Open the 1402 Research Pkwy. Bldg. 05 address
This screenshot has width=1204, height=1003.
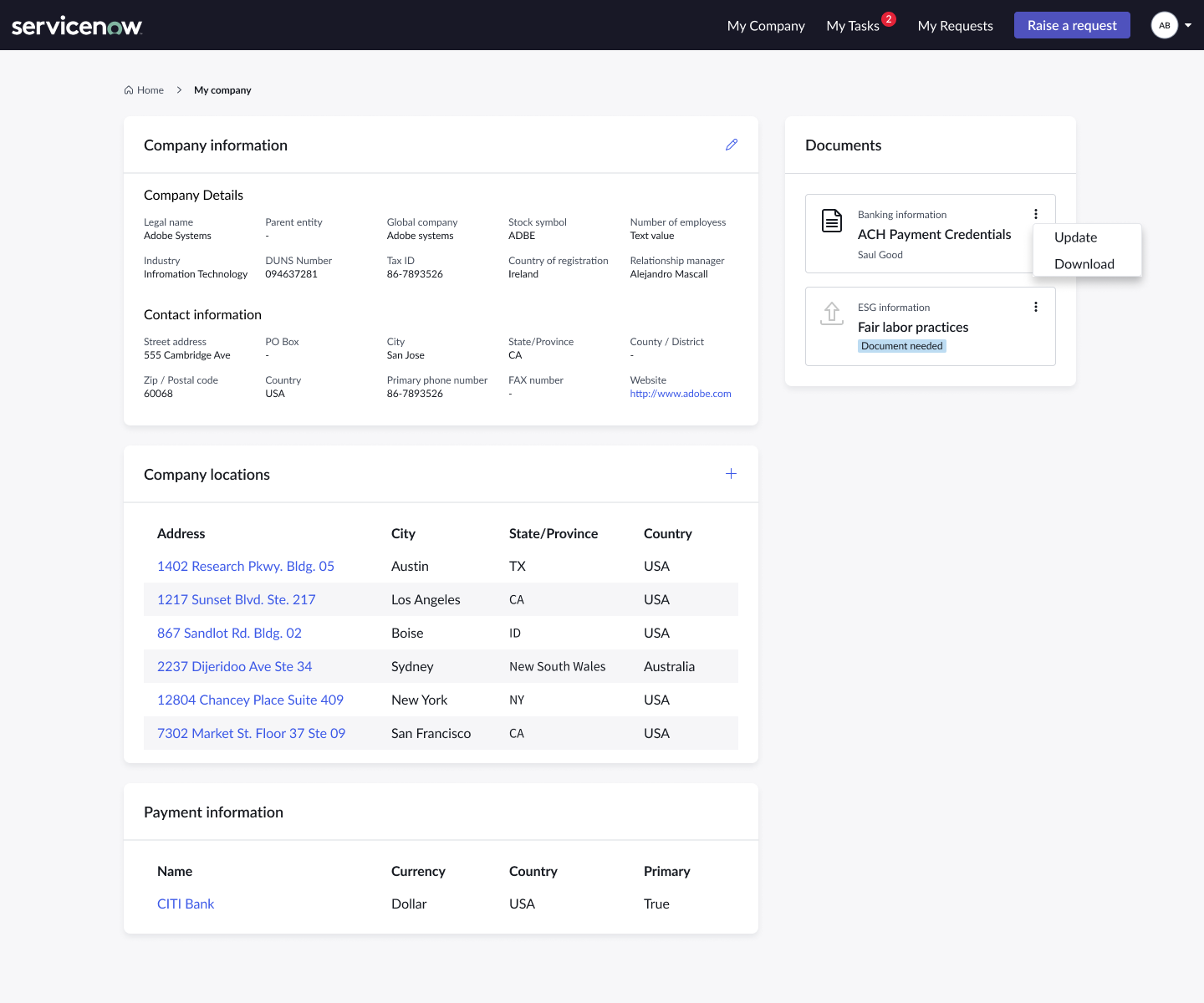[x=245, y=566]
